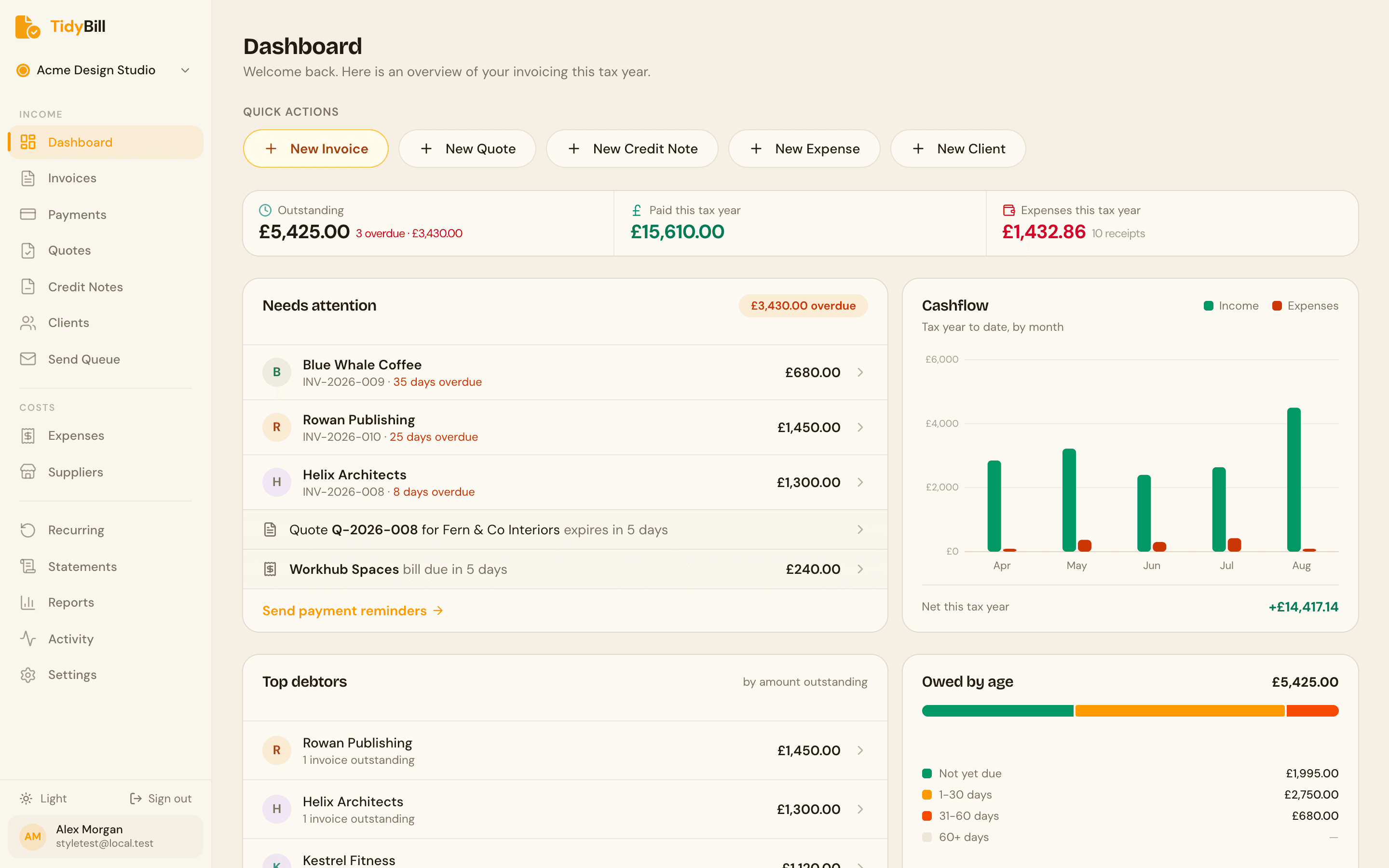Image resolution: width=1389 pixels, height=868 pixels.
Task: Click the Sign out arrow icon
Action: click(136, 799)
